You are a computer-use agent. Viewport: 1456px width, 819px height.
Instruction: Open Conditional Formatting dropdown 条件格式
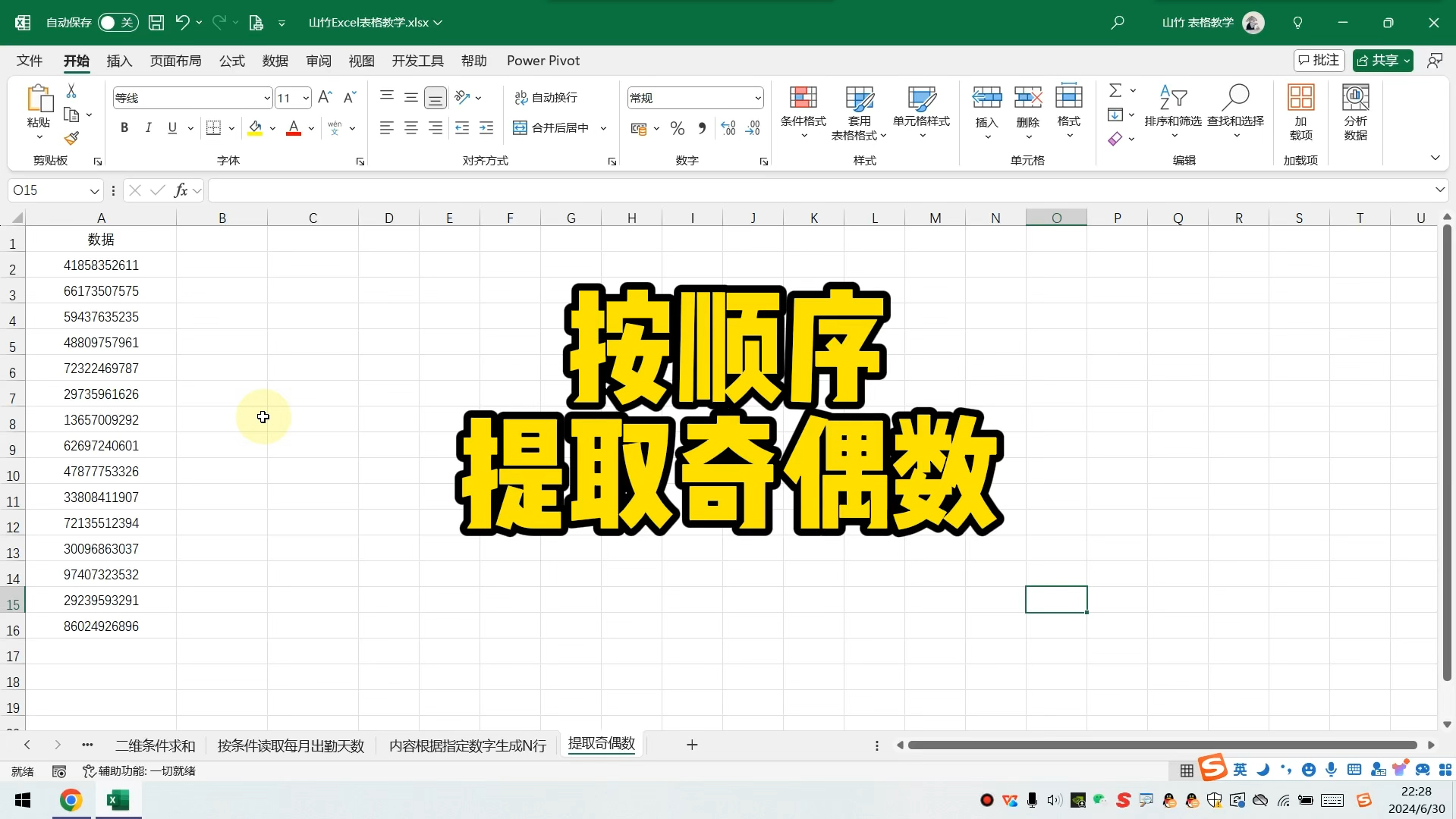(x=803, y=112)
